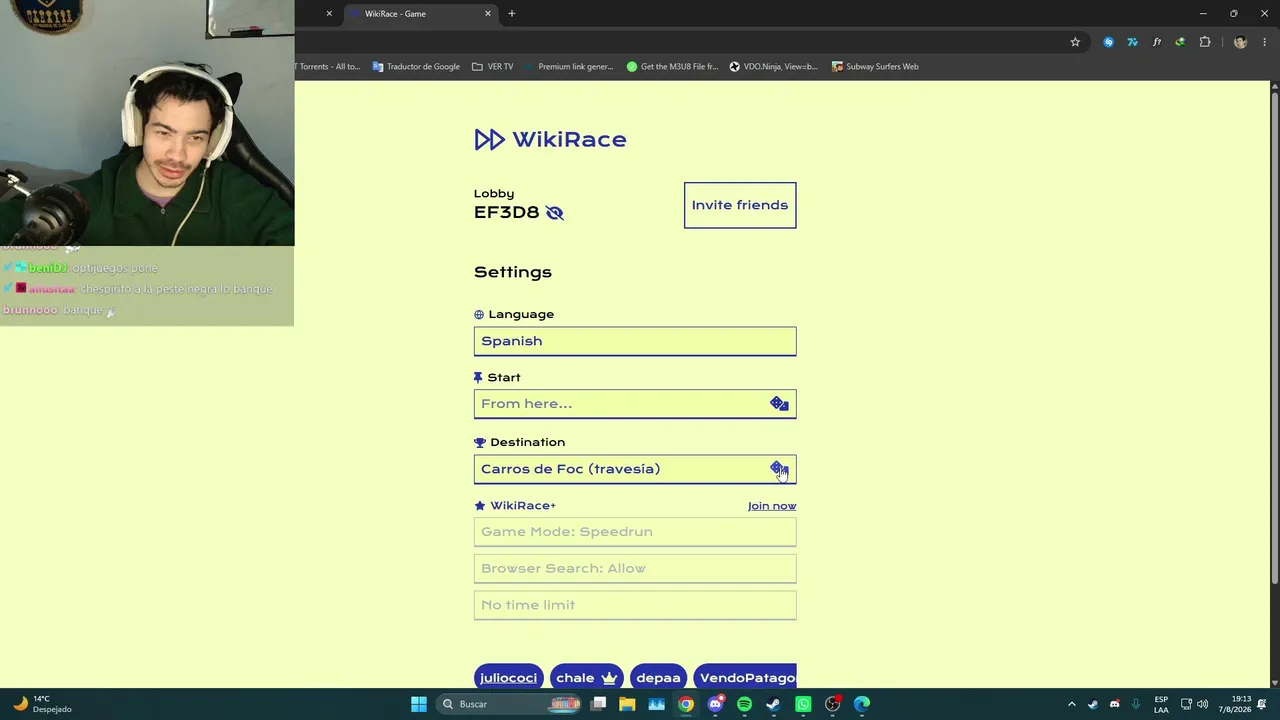Click the Steam icon in the system tray
1280x720 pixels.
pyautogui.click(x=1092, y=704)
